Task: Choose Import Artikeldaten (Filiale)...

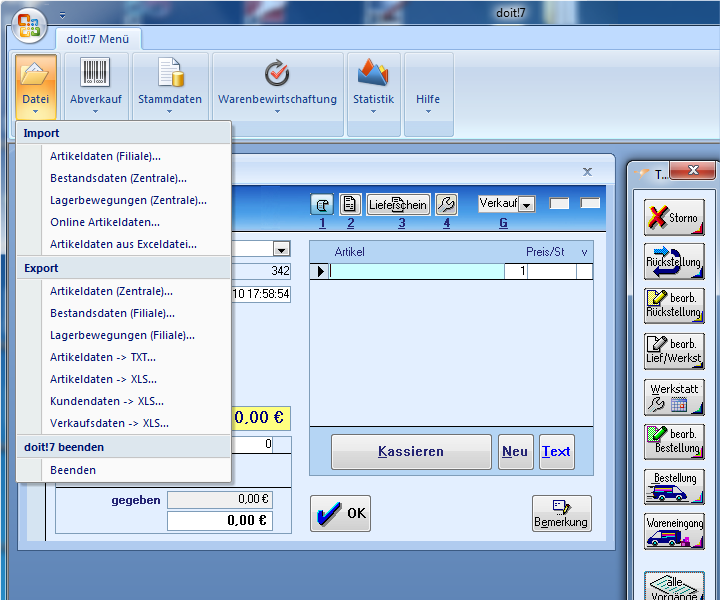Action: click(123, 156)
